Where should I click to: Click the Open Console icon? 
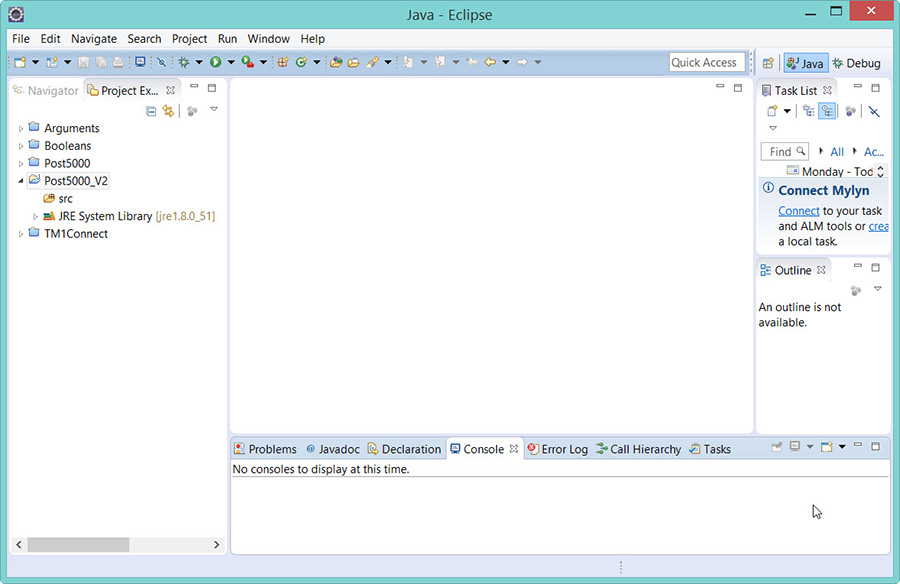[827, 447]
